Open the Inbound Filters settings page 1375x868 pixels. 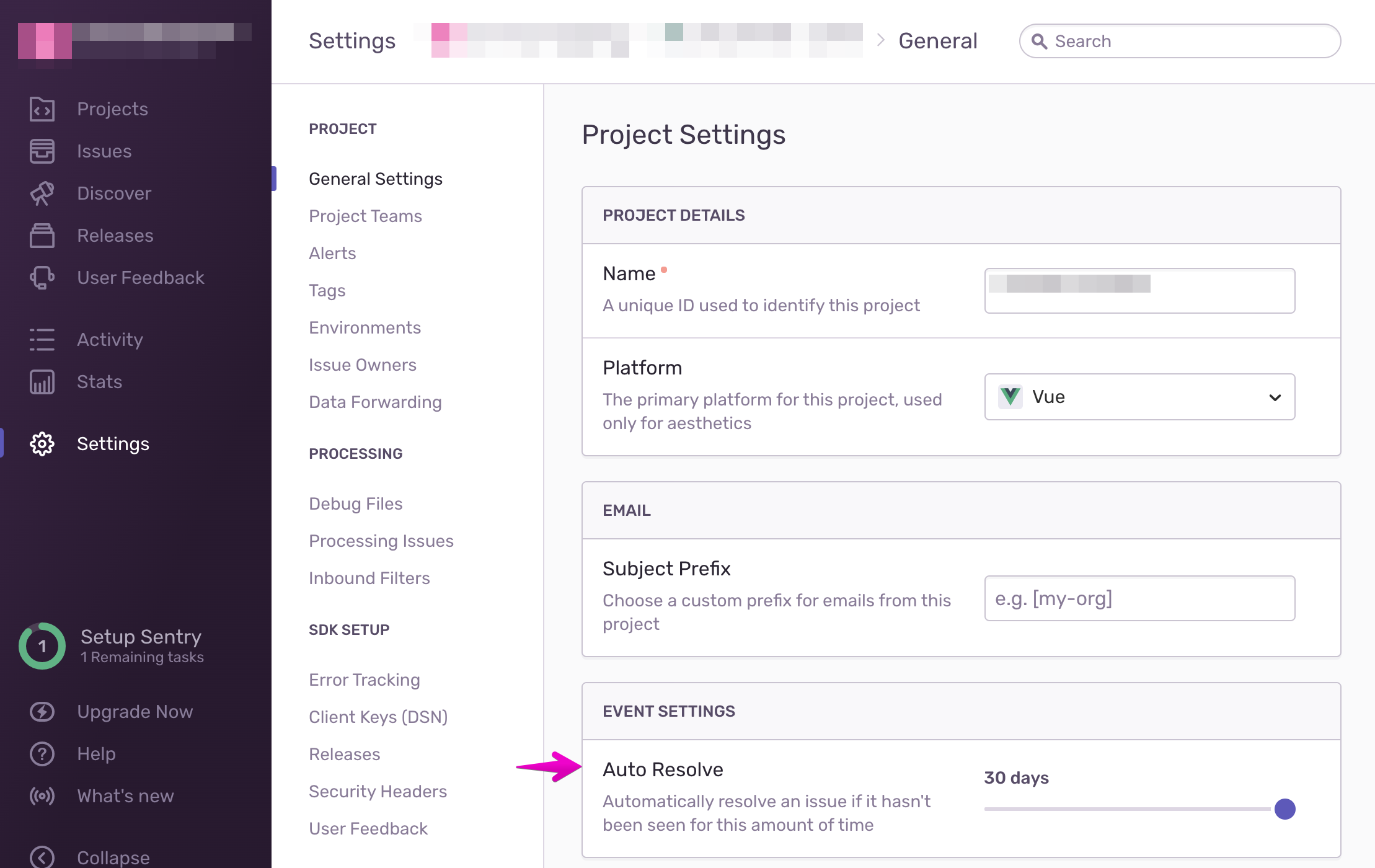point(370,578)
